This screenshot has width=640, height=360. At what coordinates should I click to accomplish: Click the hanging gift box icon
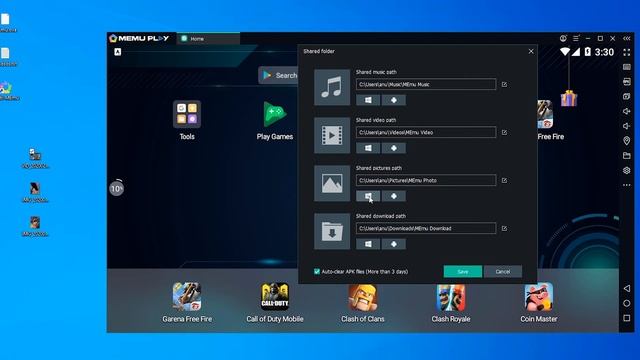click(569, 98)
